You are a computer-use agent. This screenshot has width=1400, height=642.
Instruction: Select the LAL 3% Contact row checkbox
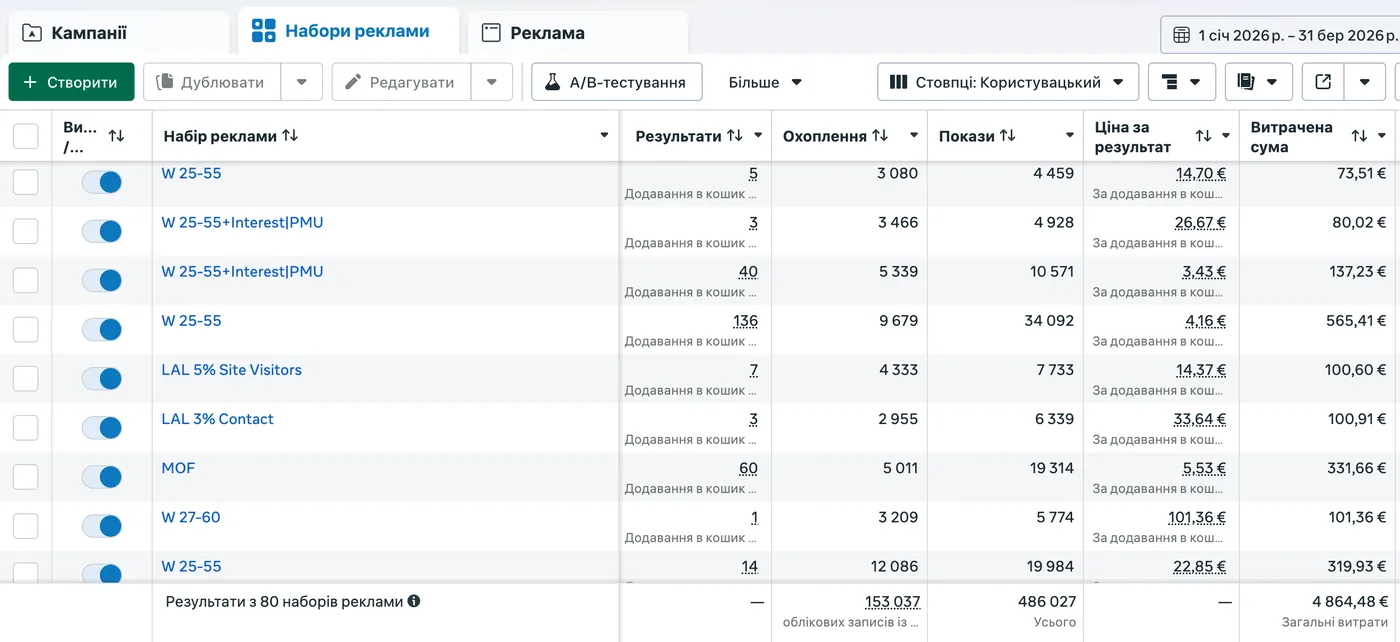[x=25, y=428]
